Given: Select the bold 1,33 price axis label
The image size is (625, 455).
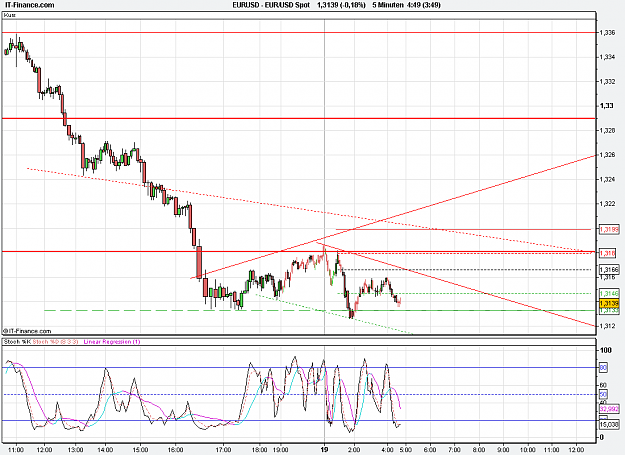Looking at the screenshot, I should pyautogui.click(x=606, y=106).
